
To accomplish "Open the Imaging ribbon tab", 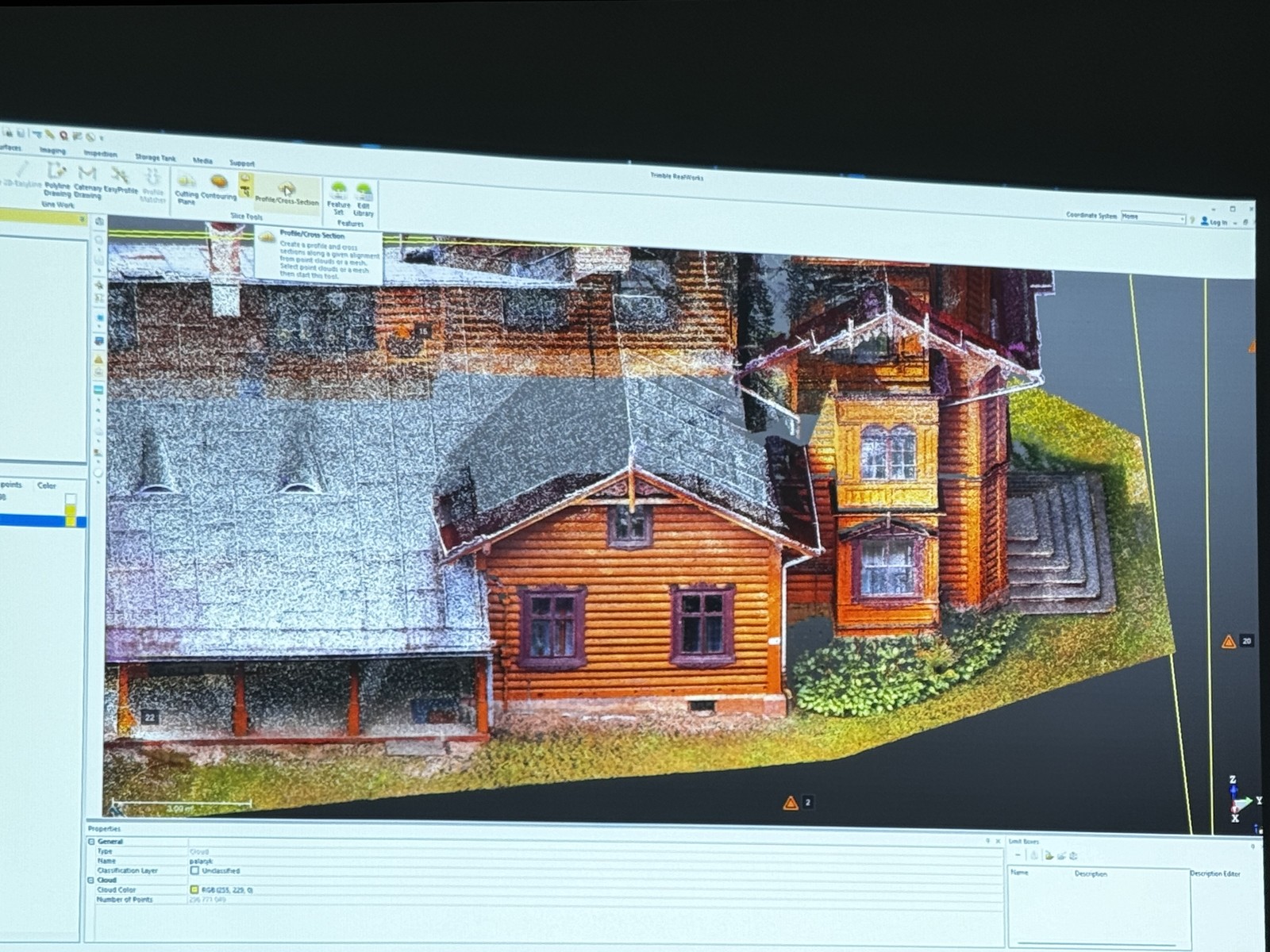I will 52,150.
